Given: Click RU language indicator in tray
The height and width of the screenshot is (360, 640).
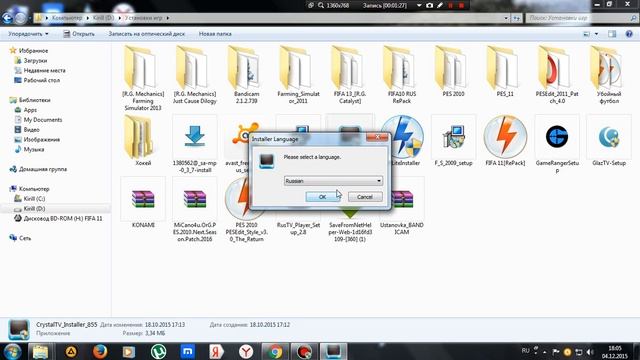Looking at the screenshot, I should coord(526,350).
